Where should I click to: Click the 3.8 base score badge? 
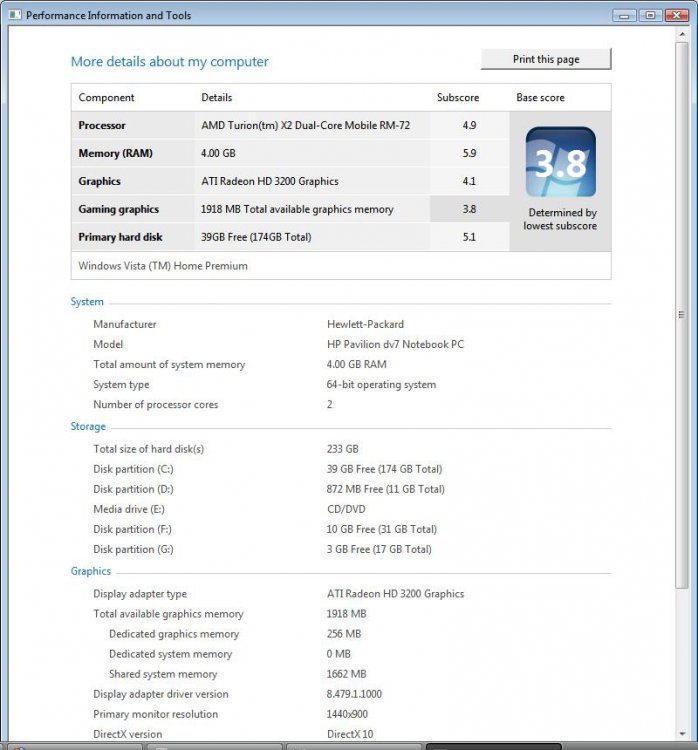pos(560,162)
